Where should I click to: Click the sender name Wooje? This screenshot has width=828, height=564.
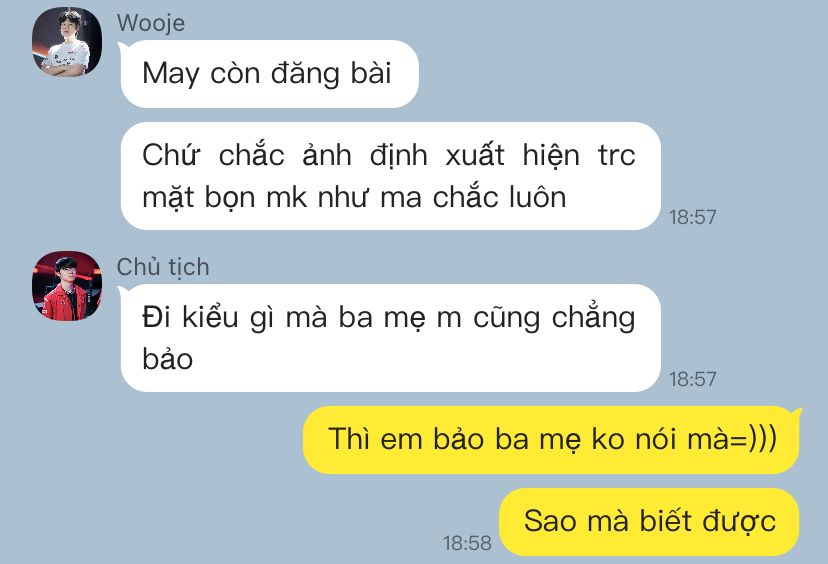[x=151, y=23]
